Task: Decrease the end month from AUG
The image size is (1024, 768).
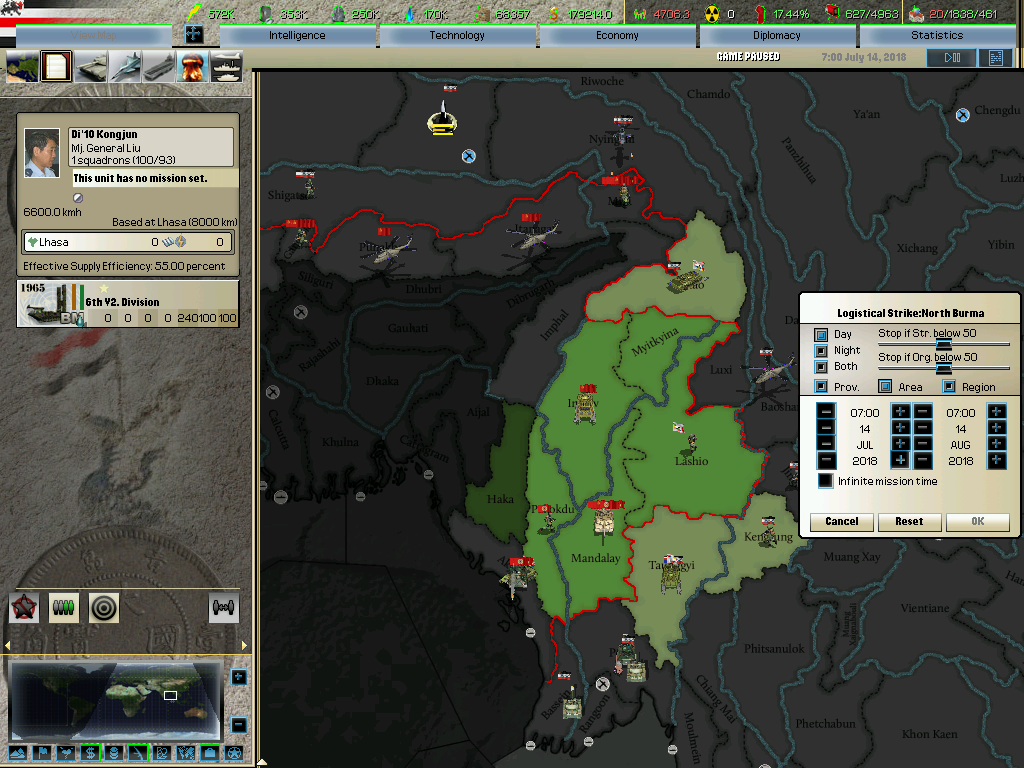Action: [923, 444]
